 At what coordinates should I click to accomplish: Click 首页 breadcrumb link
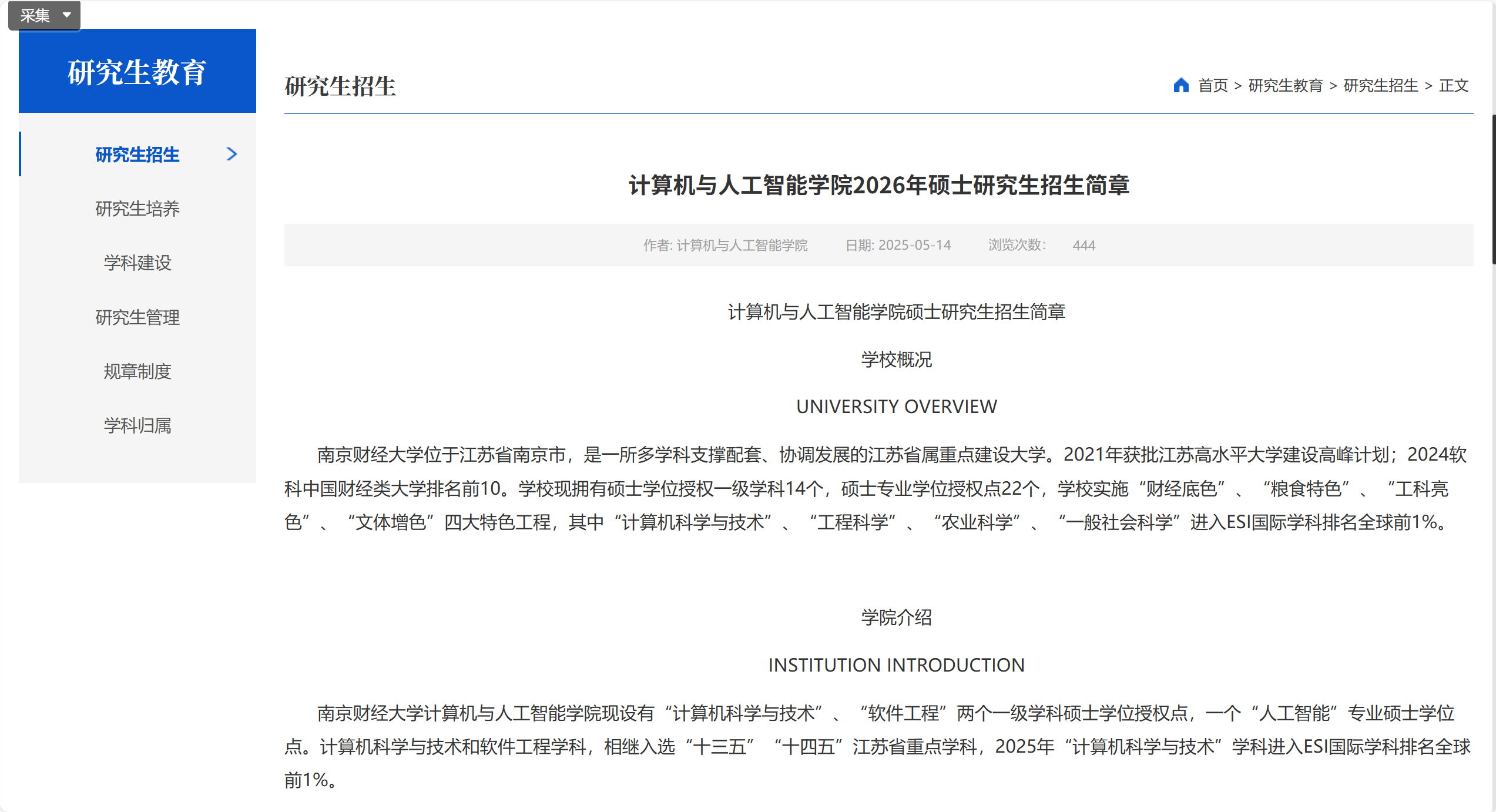1213,86
